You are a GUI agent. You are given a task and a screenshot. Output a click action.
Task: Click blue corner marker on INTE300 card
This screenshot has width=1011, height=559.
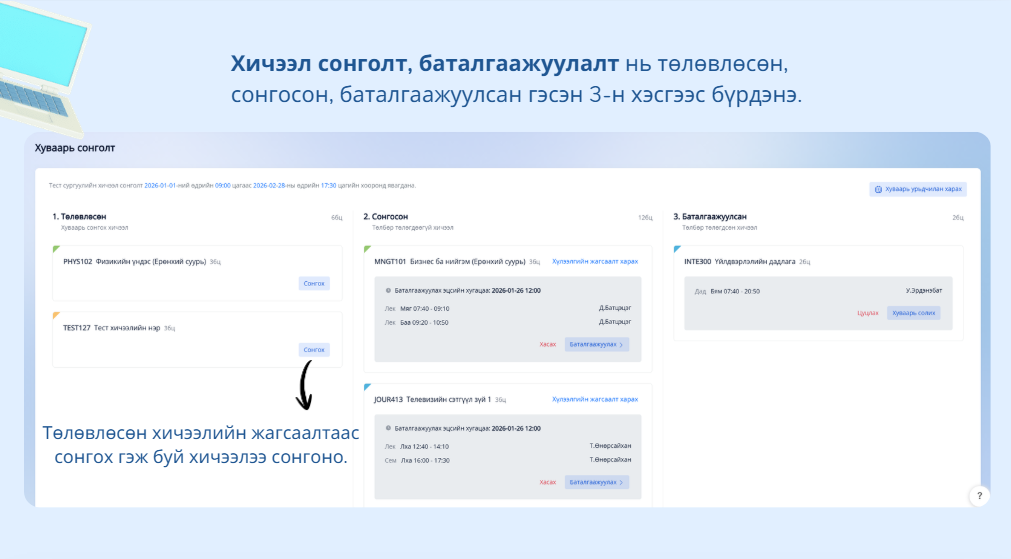point(677,249)
